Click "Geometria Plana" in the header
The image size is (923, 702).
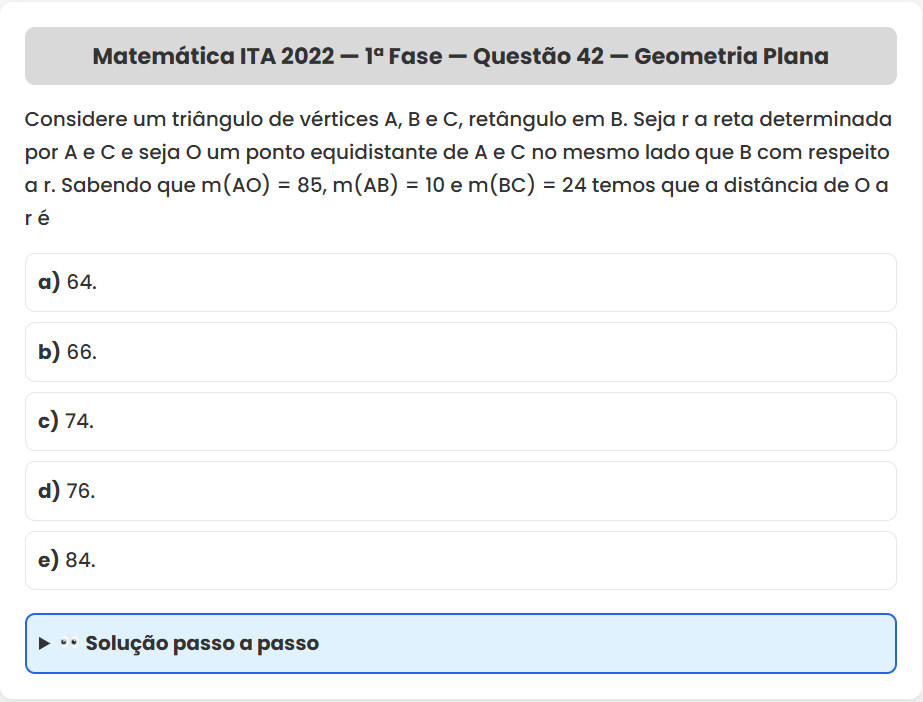tap(731, 56)
